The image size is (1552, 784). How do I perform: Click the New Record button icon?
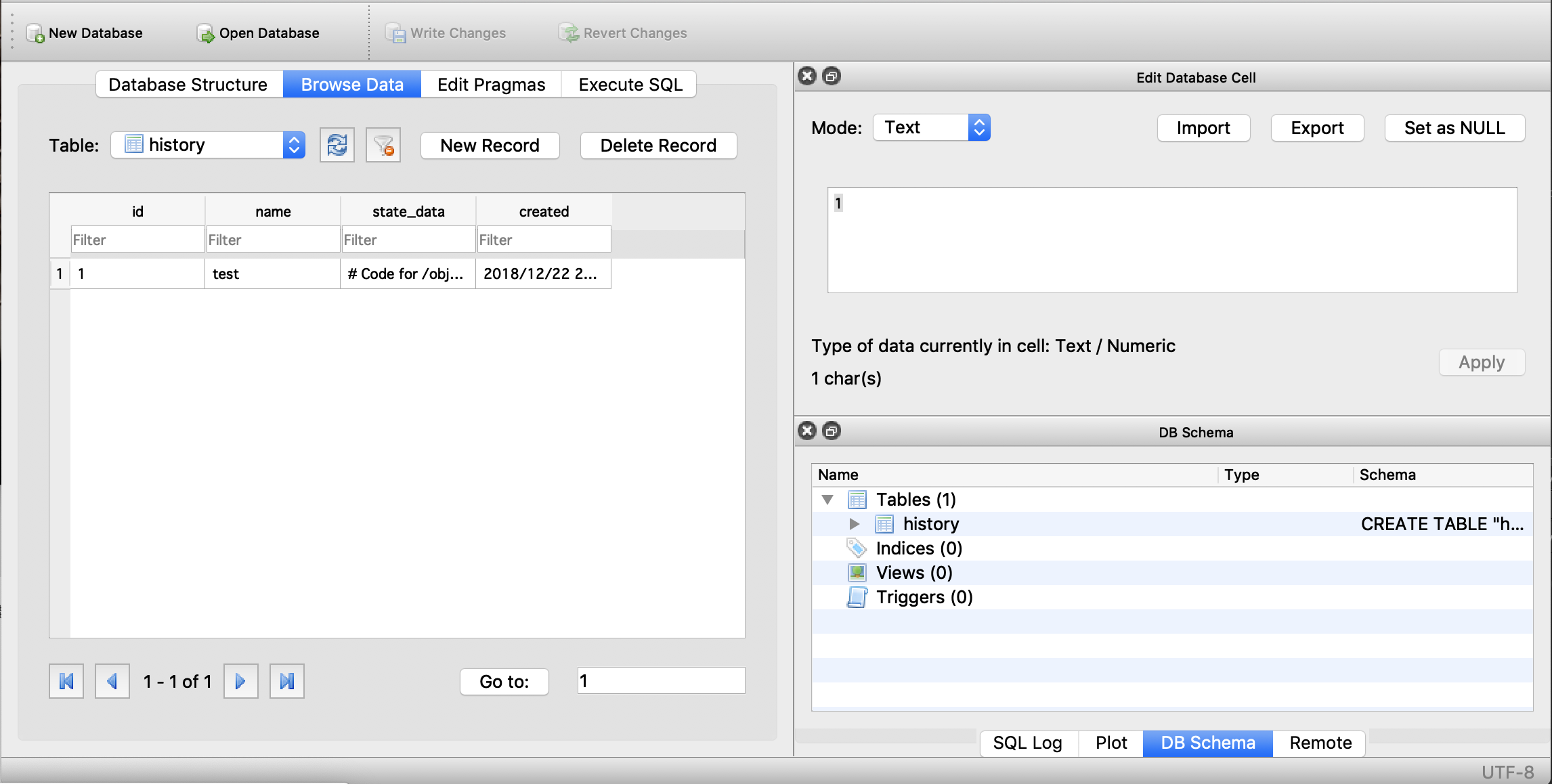pyautogui.click(x=489, y=144)
